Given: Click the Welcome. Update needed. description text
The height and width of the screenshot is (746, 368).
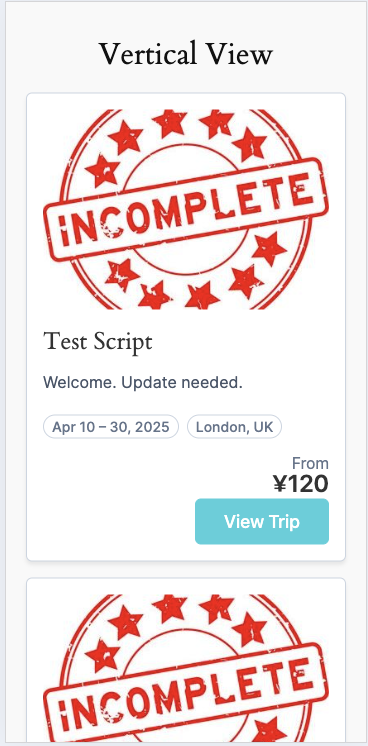Looking at the screenshot, I should pyautogui.click(x=143, y=382).
